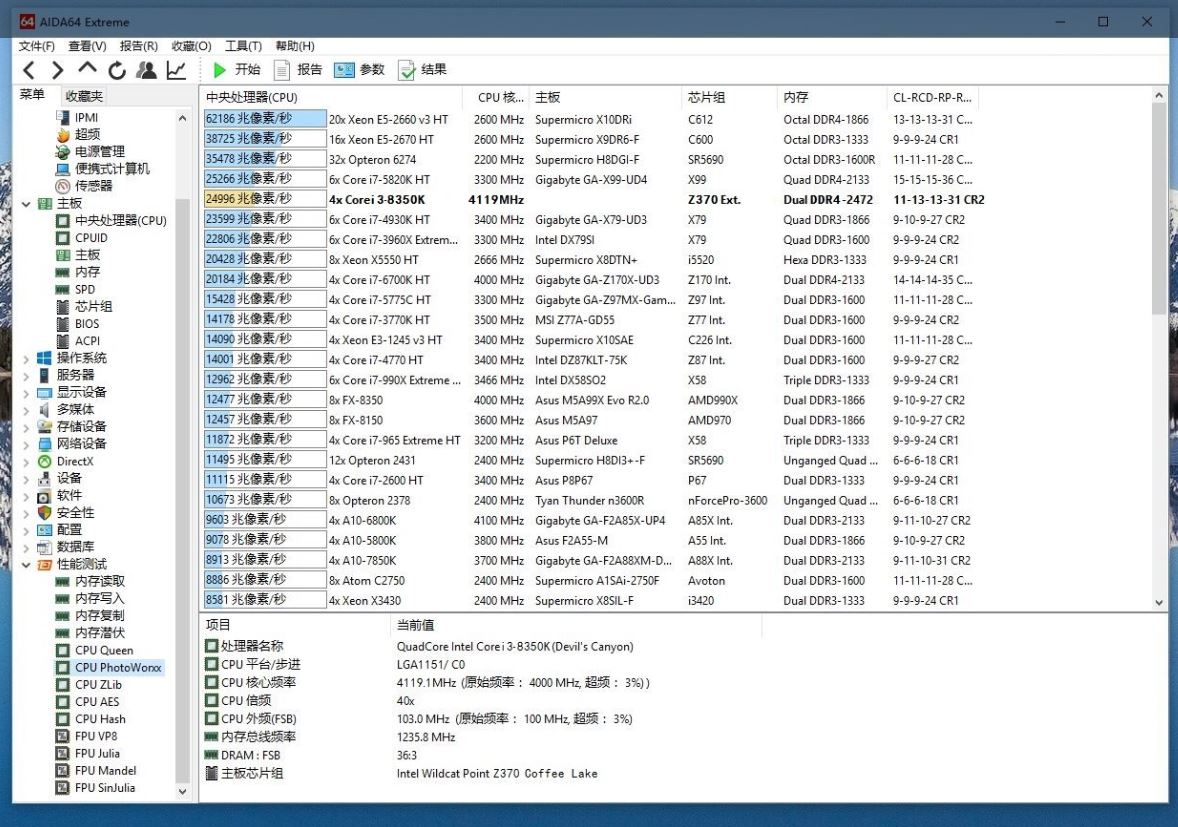This screenshot has width=1178, height=827.
Task: Select the 62186 兆像素/秒 result bar
Action: coord(265,119)
